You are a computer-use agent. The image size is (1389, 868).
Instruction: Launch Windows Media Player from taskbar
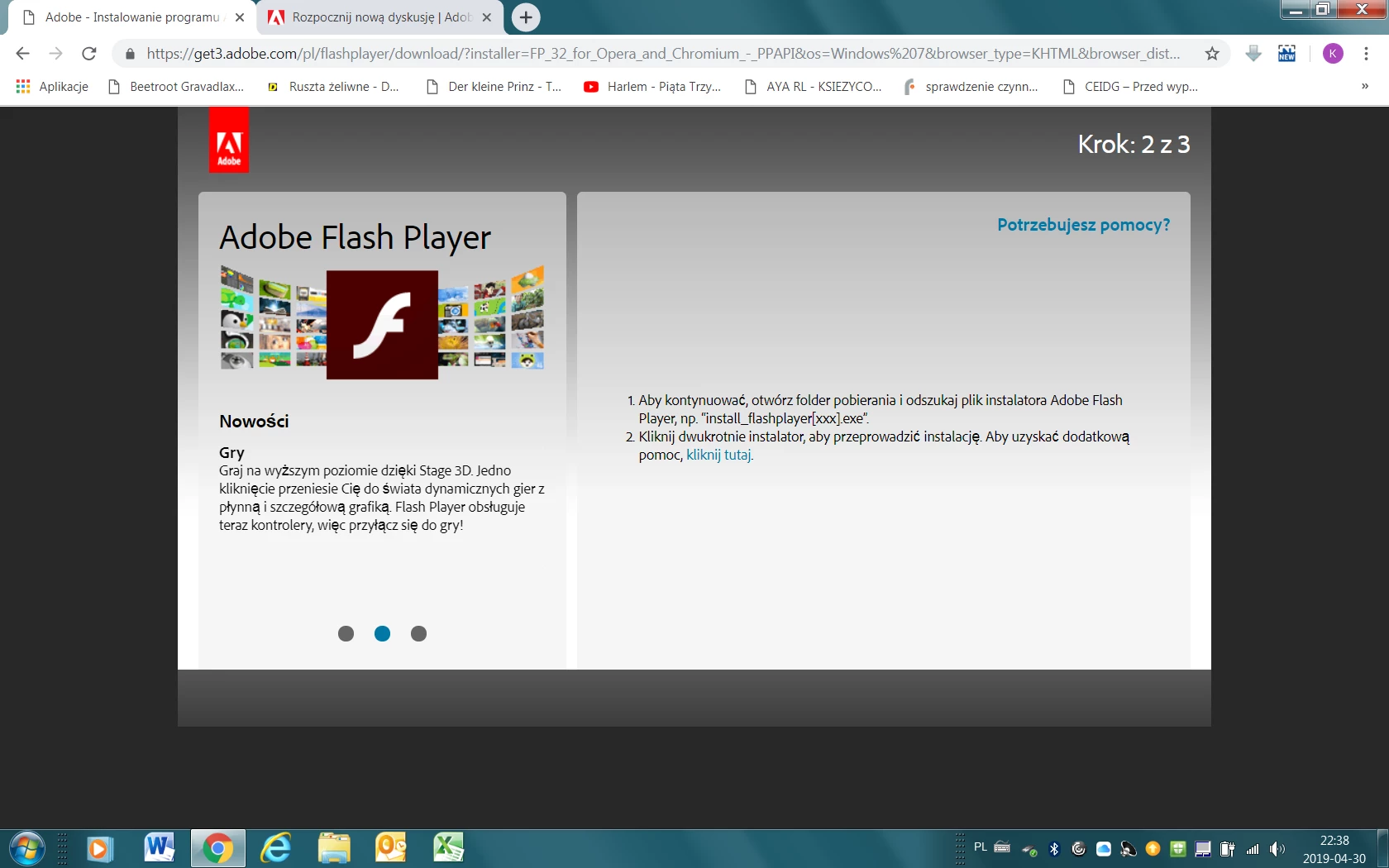tap(99, 849)
